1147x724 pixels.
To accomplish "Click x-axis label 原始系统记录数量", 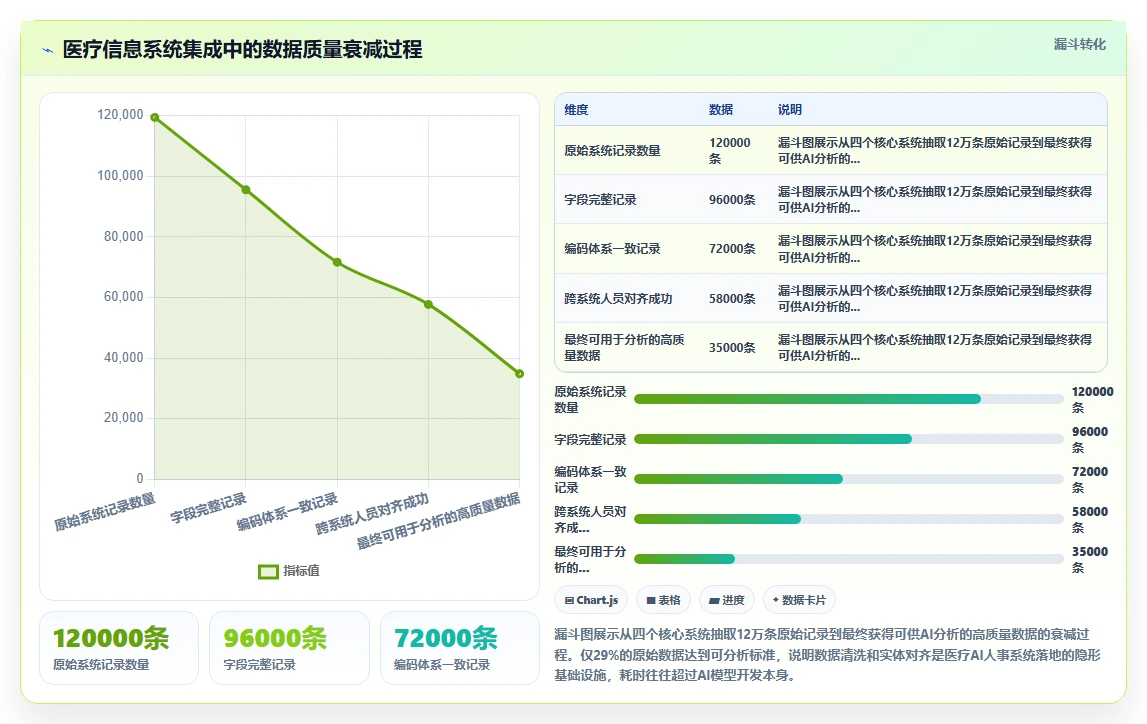I will pos(105,512).
